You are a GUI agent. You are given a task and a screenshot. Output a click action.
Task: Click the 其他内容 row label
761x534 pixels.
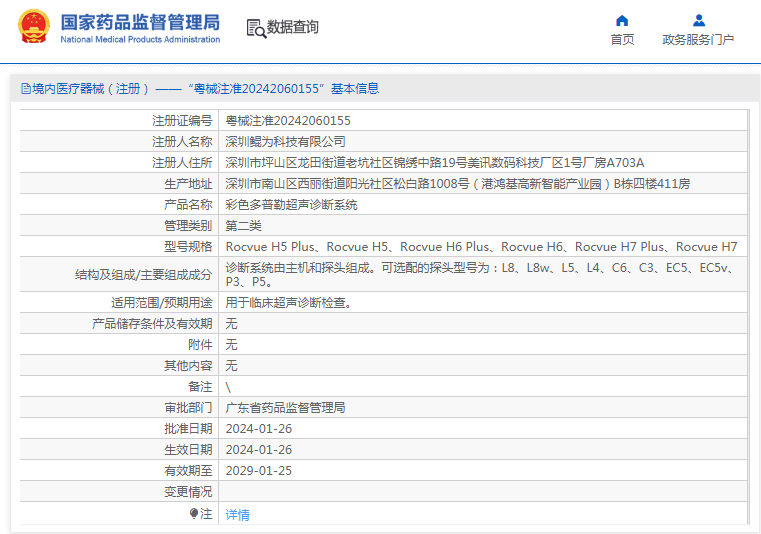tap(188, 366)
